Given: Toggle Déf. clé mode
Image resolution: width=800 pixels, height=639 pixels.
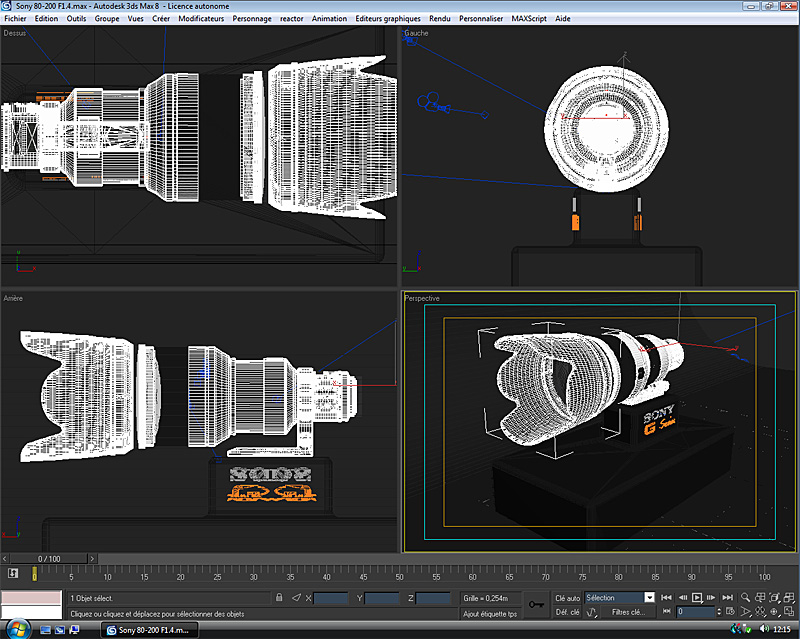Looking at the screenshot, I should pos(567,612).
